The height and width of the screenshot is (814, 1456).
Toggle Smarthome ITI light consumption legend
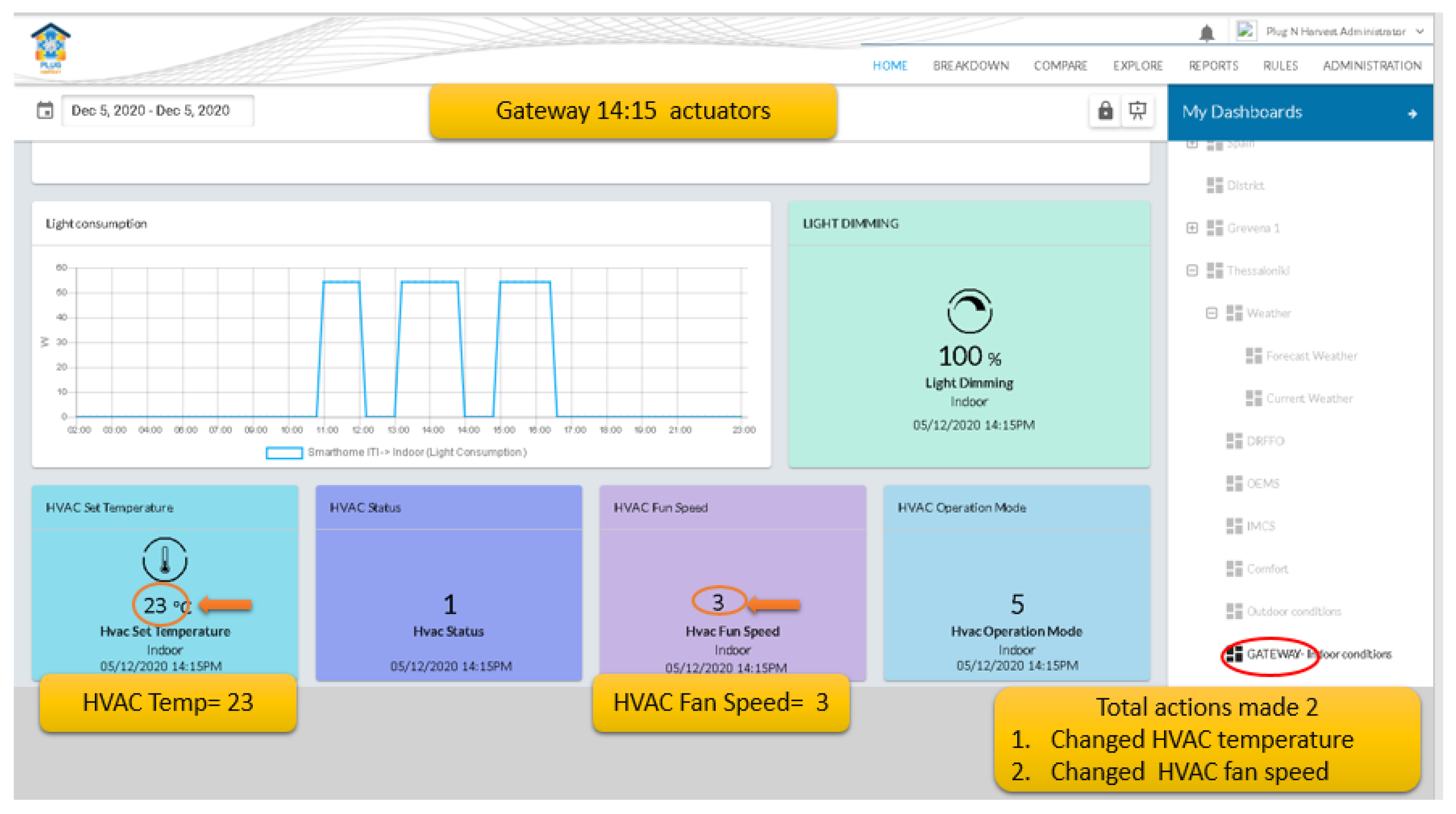click(396, 452)
